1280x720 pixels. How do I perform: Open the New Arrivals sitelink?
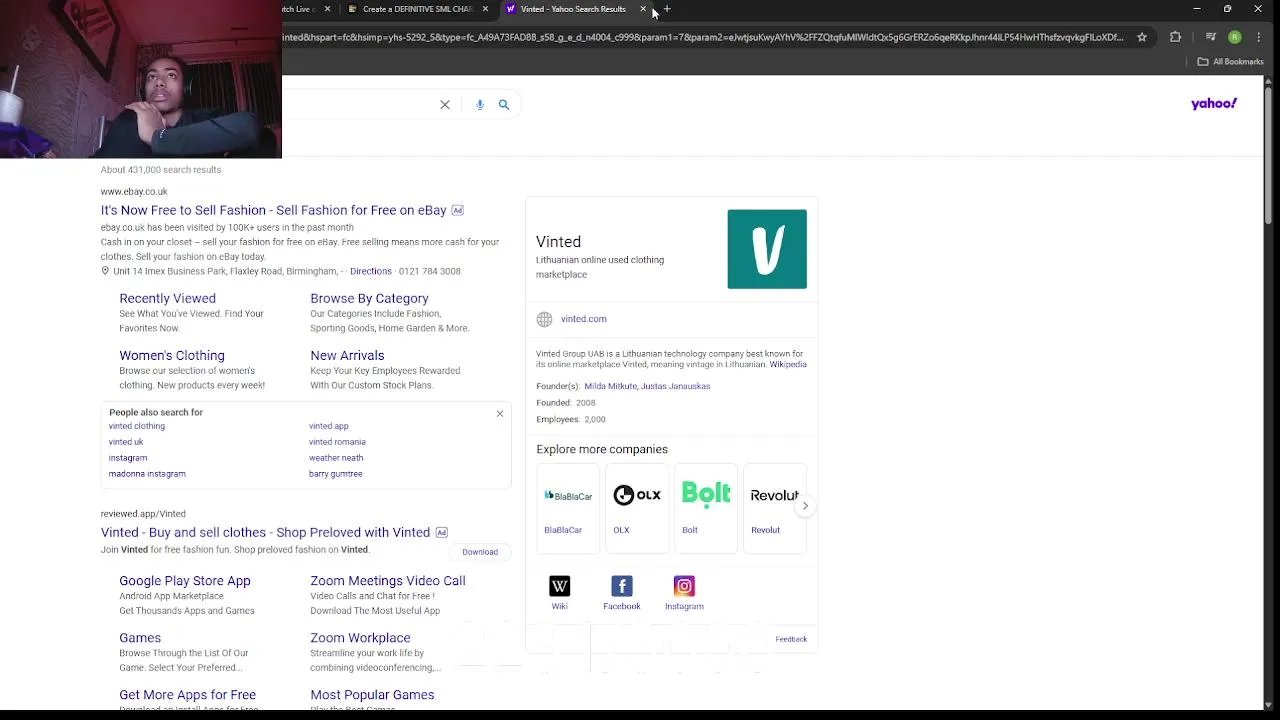[x=347, y=355]
